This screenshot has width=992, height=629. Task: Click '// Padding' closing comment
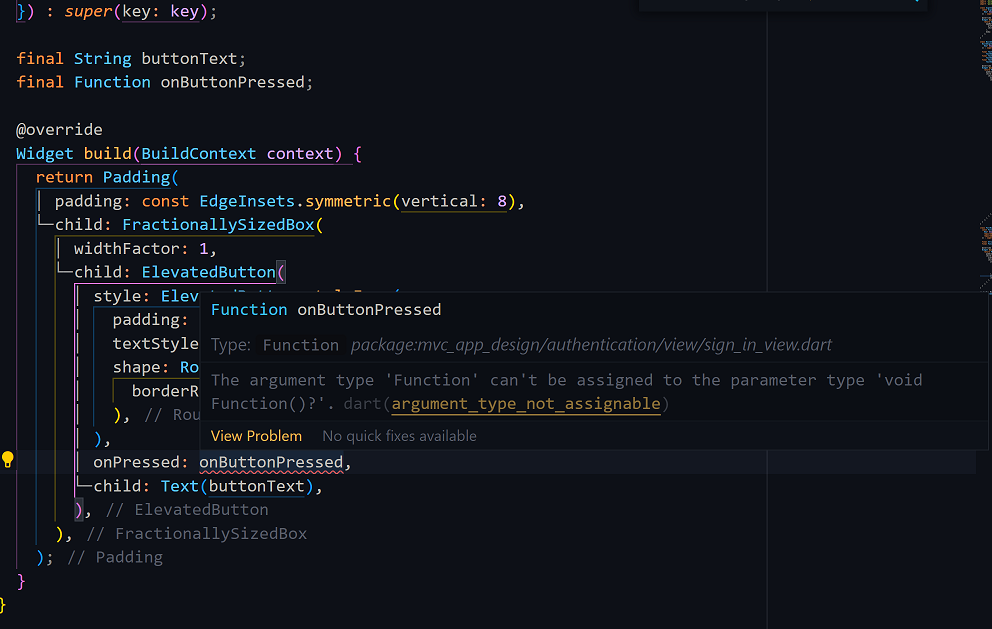pos(115,557)
